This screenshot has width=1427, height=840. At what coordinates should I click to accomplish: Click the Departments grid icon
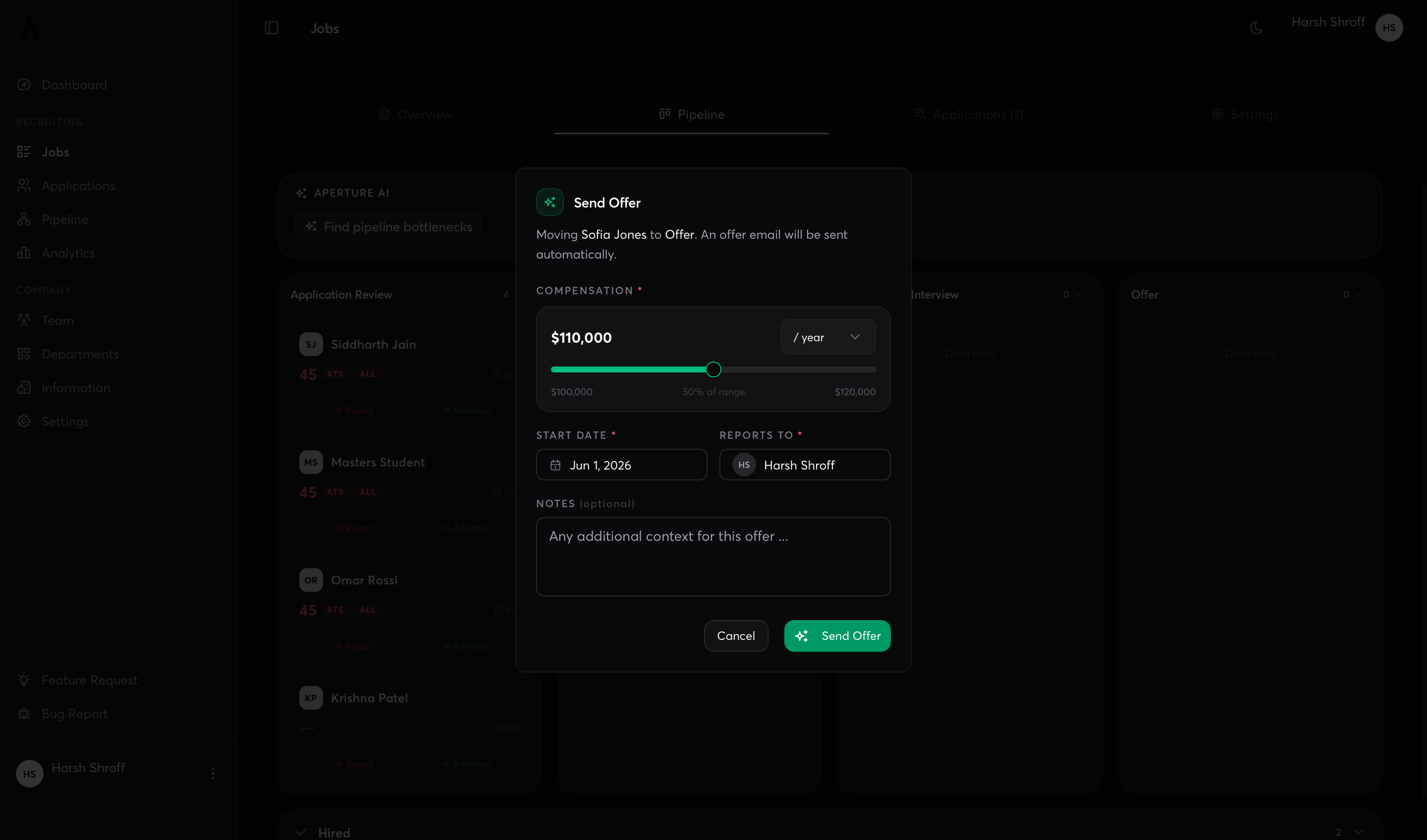click(x=24, y=354)
